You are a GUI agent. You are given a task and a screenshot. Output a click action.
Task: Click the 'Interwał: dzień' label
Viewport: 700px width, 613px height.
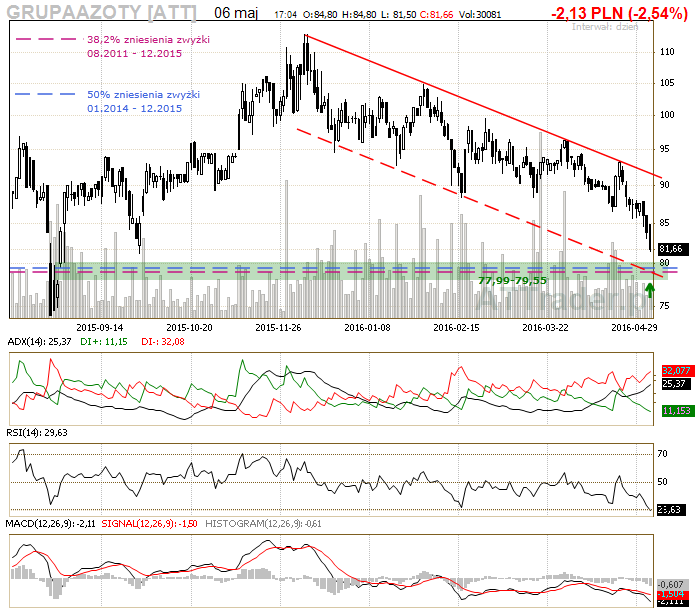coord(605,27)
